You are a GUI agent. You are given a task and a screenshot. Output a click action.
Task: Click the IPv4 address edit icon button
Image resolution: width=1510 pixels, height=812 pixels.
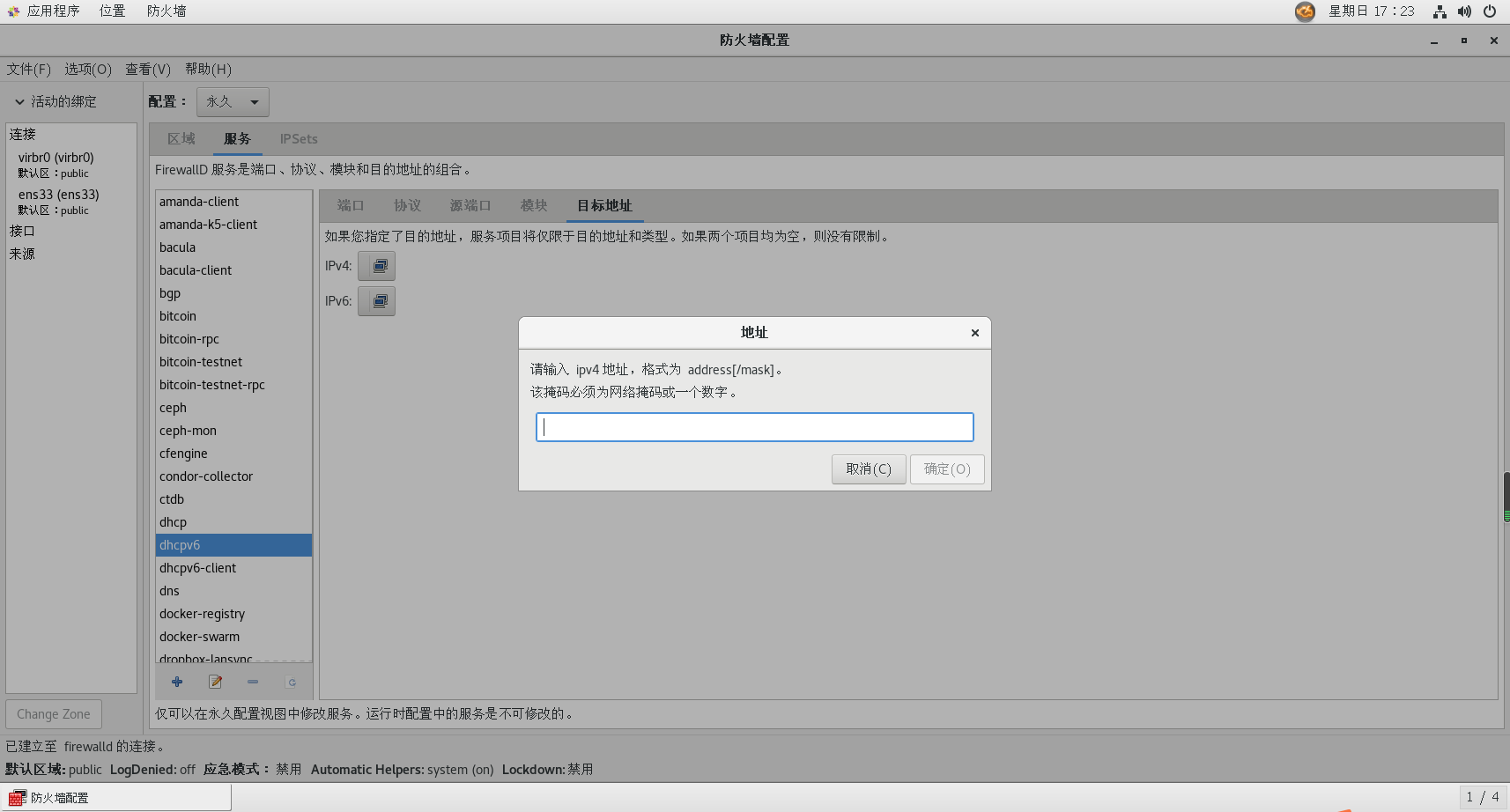click(x=376, y=266)
